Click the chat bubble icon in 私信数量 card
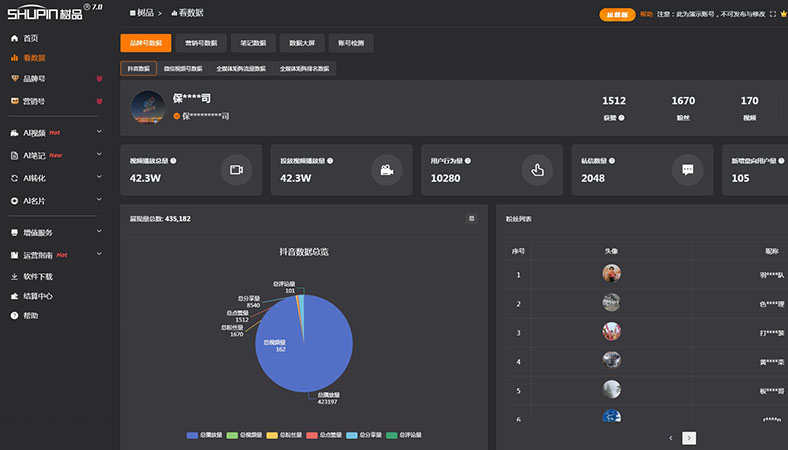Image resolution: width=788 pixels, height=450 pixels. pos(687,170)
